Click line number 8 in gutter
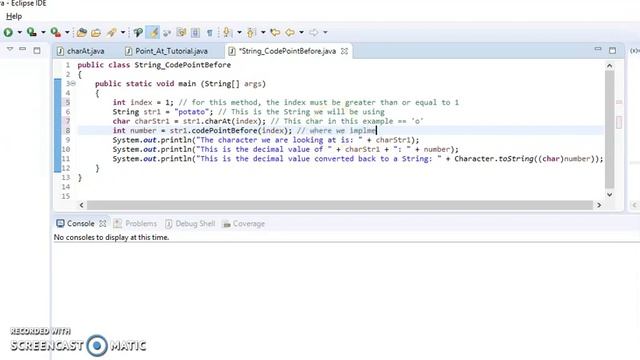This screenshot has width=640, height=360. tap(68, 131)
